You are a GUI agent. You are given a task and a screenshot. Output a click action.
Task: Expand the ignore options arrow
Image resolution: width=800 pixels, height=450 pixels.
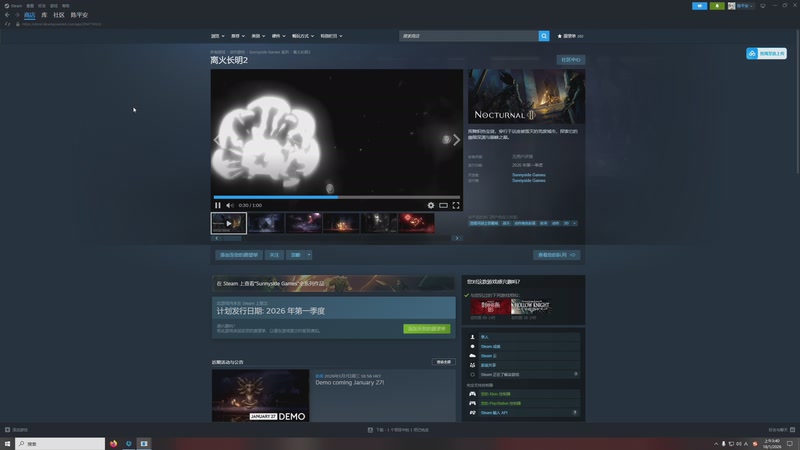(309, 255)
